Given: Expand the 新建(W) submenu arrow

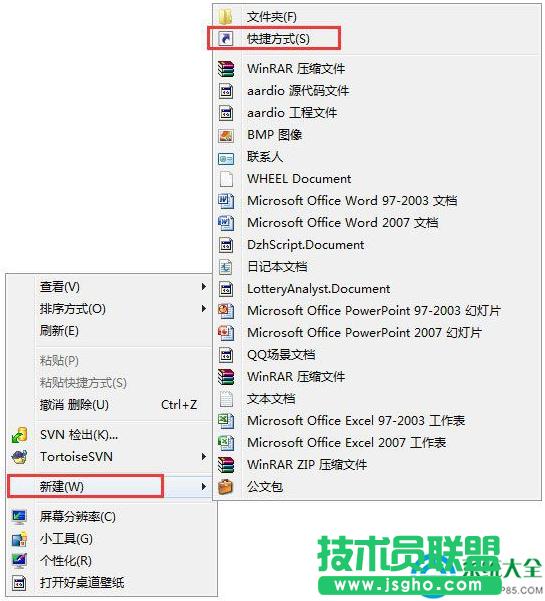Looking at the screenshot, I should 204,487.
